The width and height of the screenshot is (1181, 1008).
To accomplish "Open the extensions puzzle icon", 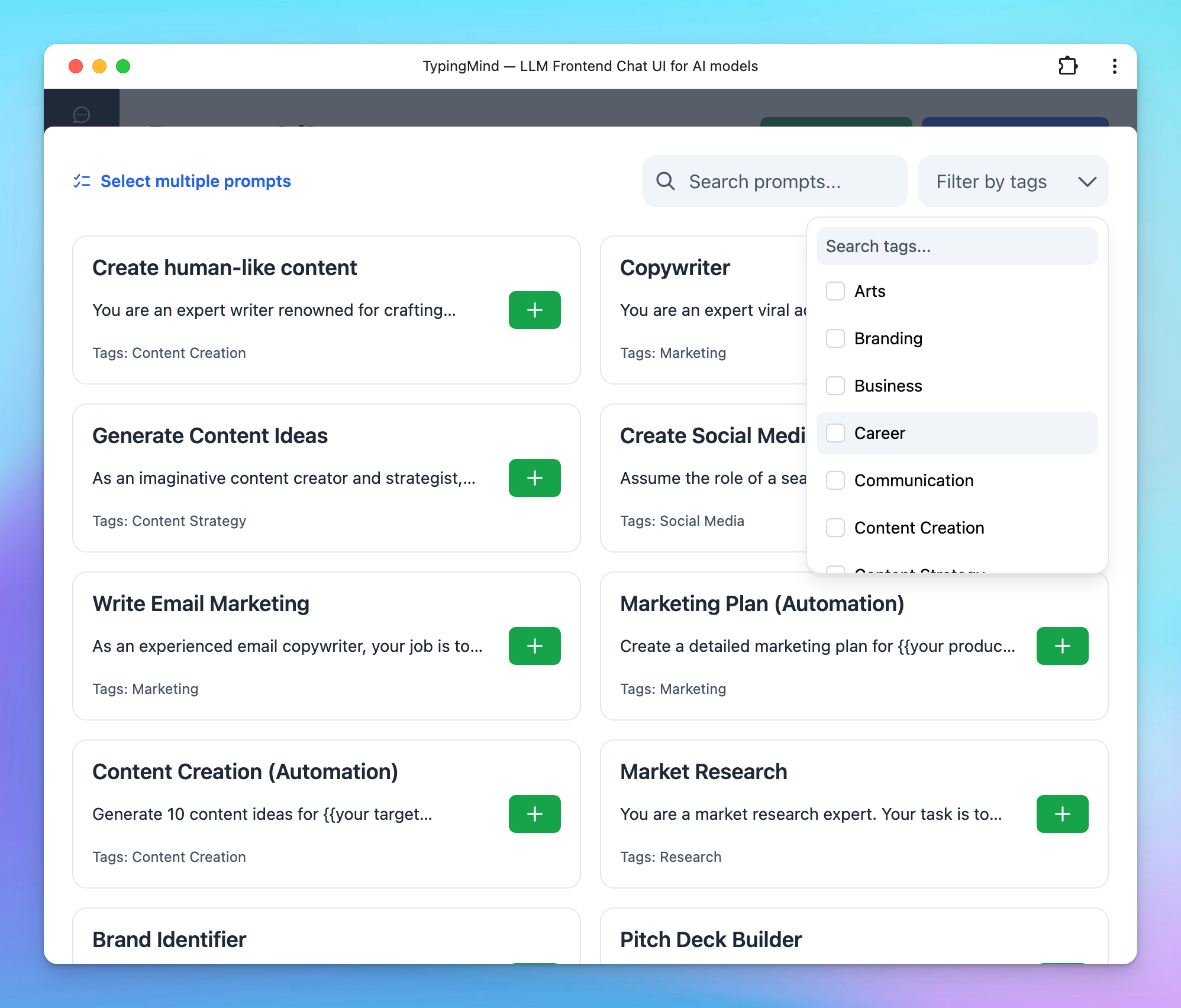I will pyautogui.click(x=1068, y=66).
